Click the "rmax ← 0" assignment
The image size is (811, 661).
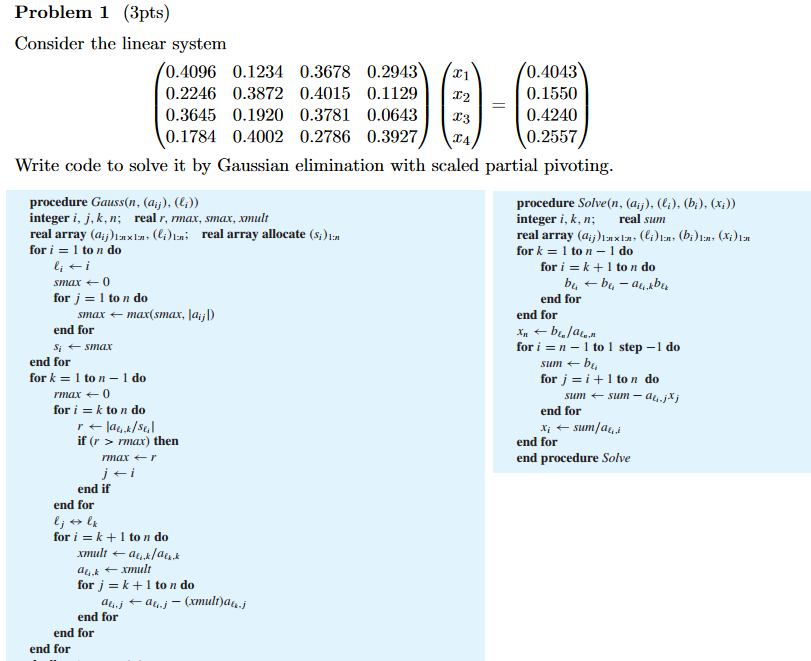82,394
